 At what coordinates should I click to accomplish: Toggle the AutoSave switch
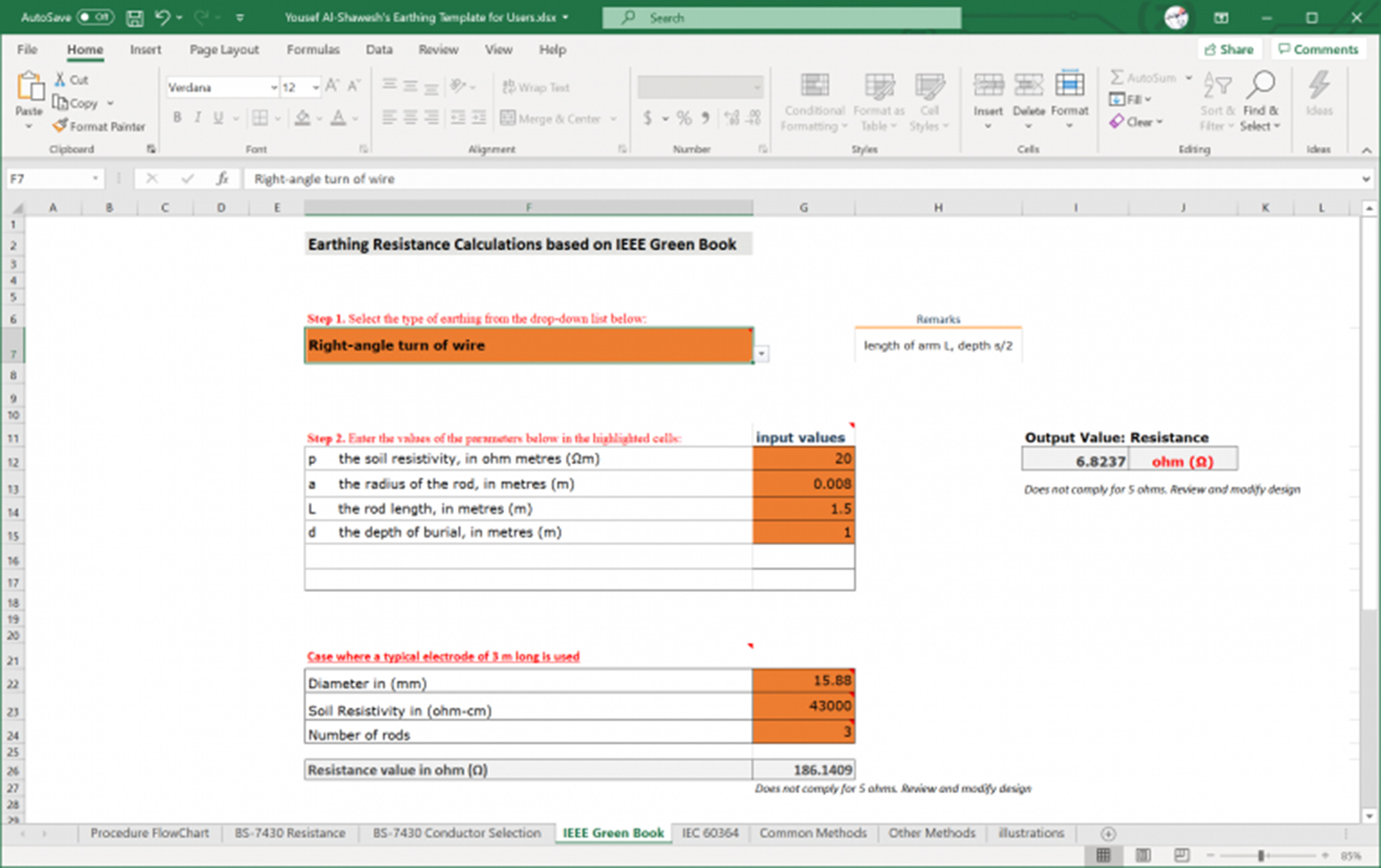(95, 17)
